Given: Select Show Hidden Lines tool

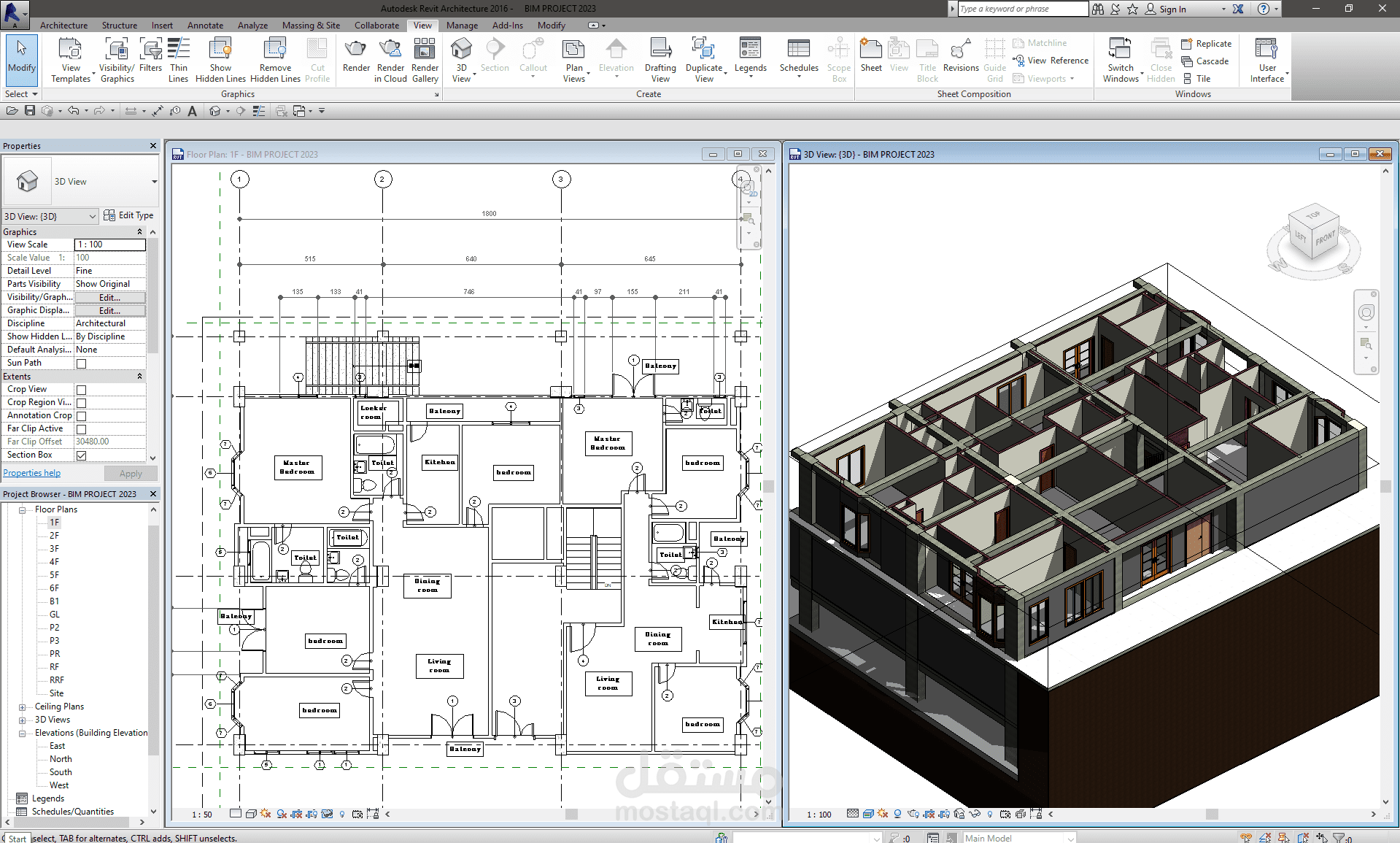Looking at the screenshot, I should pyautogui.click(x=220, y=60).
